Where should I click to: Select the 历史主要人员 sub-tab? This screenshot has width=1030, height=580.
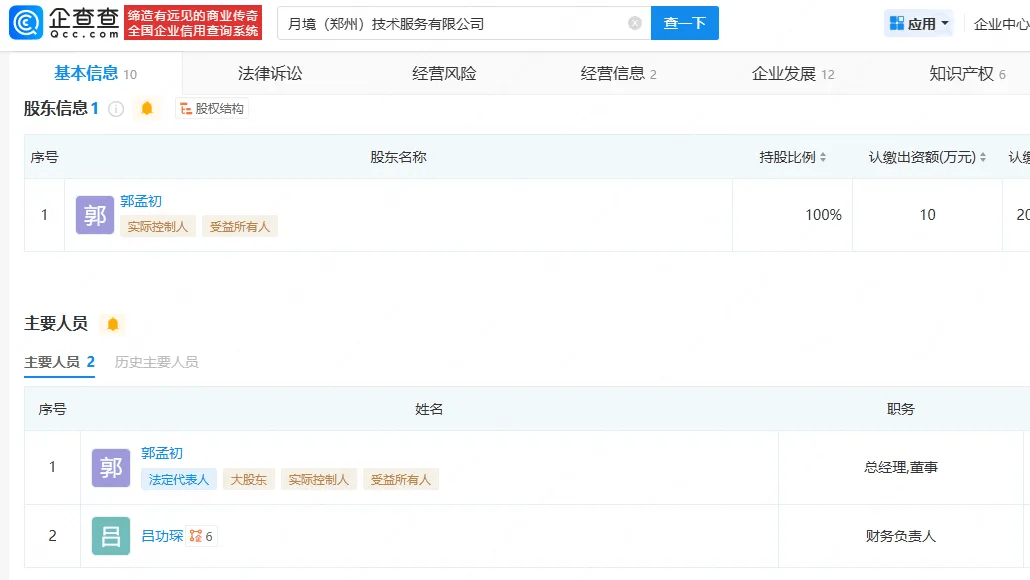coord(156,362)
